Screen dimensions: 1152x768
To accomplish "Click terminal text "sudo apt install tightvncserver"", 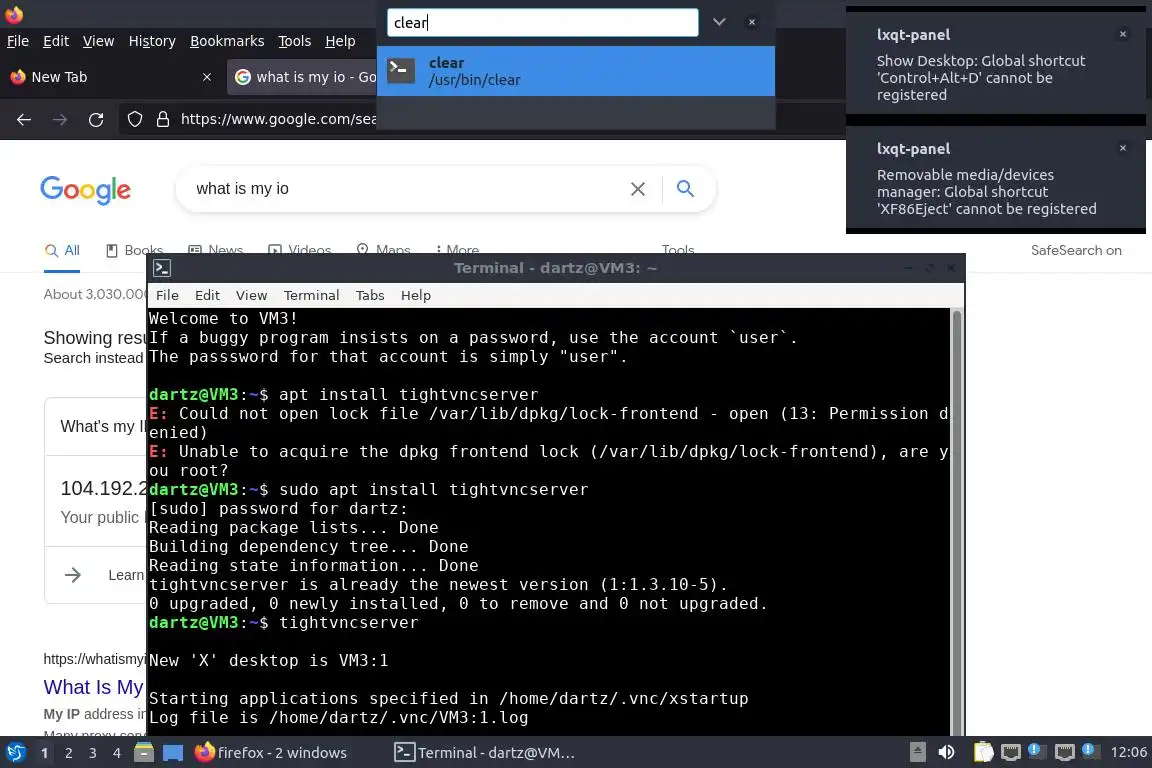I will 433,489.
